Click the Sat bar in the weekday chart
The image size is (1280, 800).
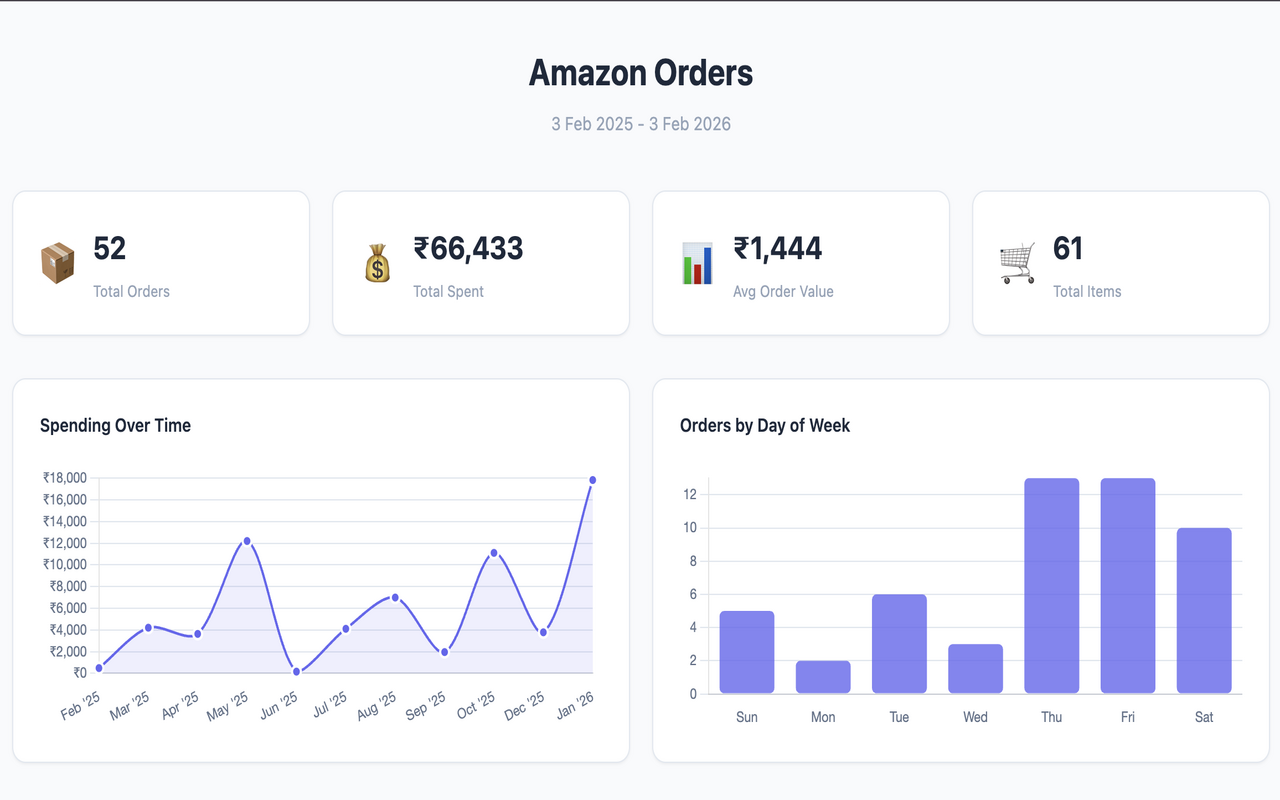click(1203, 610)
